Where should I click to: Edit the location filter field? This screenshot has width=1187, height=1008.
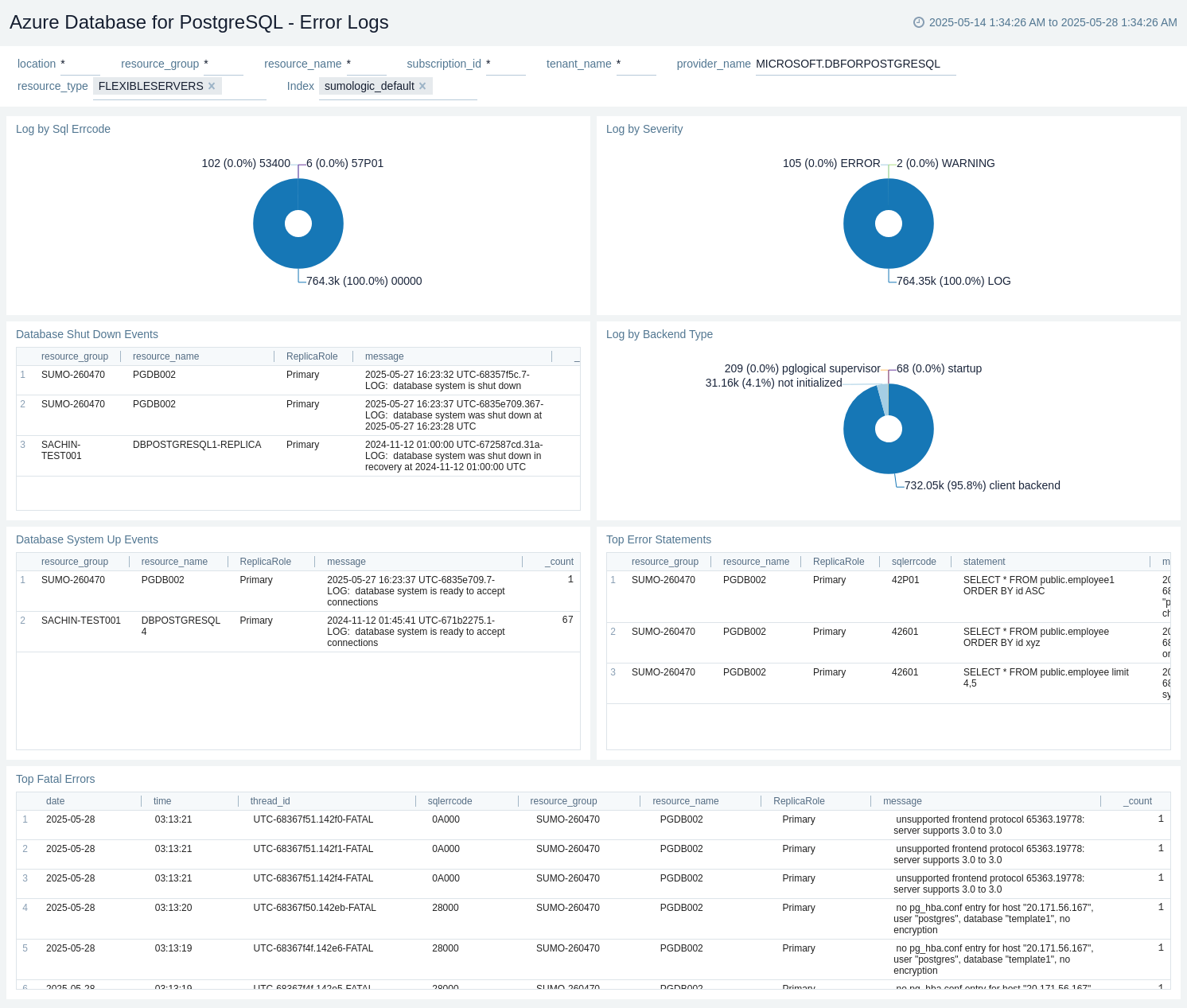click(x=80, y=64)
